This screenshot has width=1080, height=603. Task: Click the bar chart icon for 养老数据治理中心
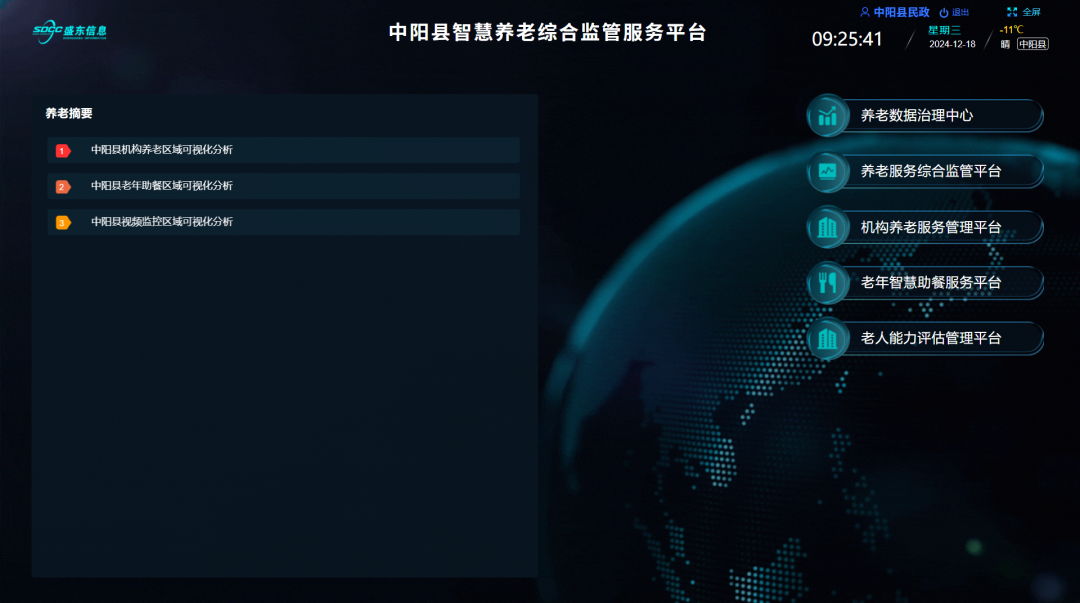pos(827,116)
